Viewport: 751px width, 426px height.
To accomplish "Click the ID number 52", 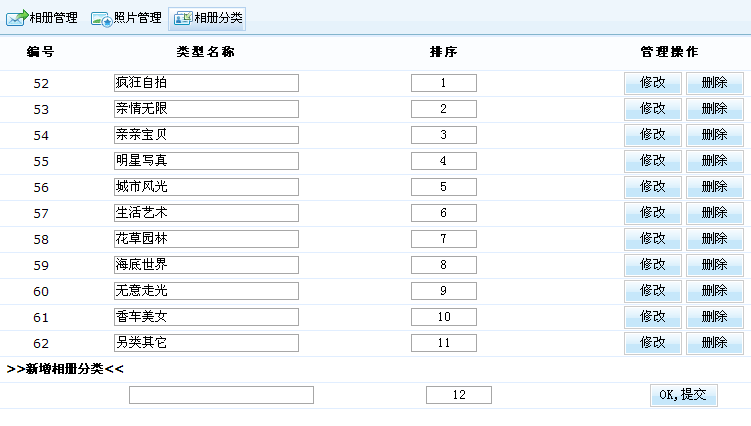I will point(41,83).
